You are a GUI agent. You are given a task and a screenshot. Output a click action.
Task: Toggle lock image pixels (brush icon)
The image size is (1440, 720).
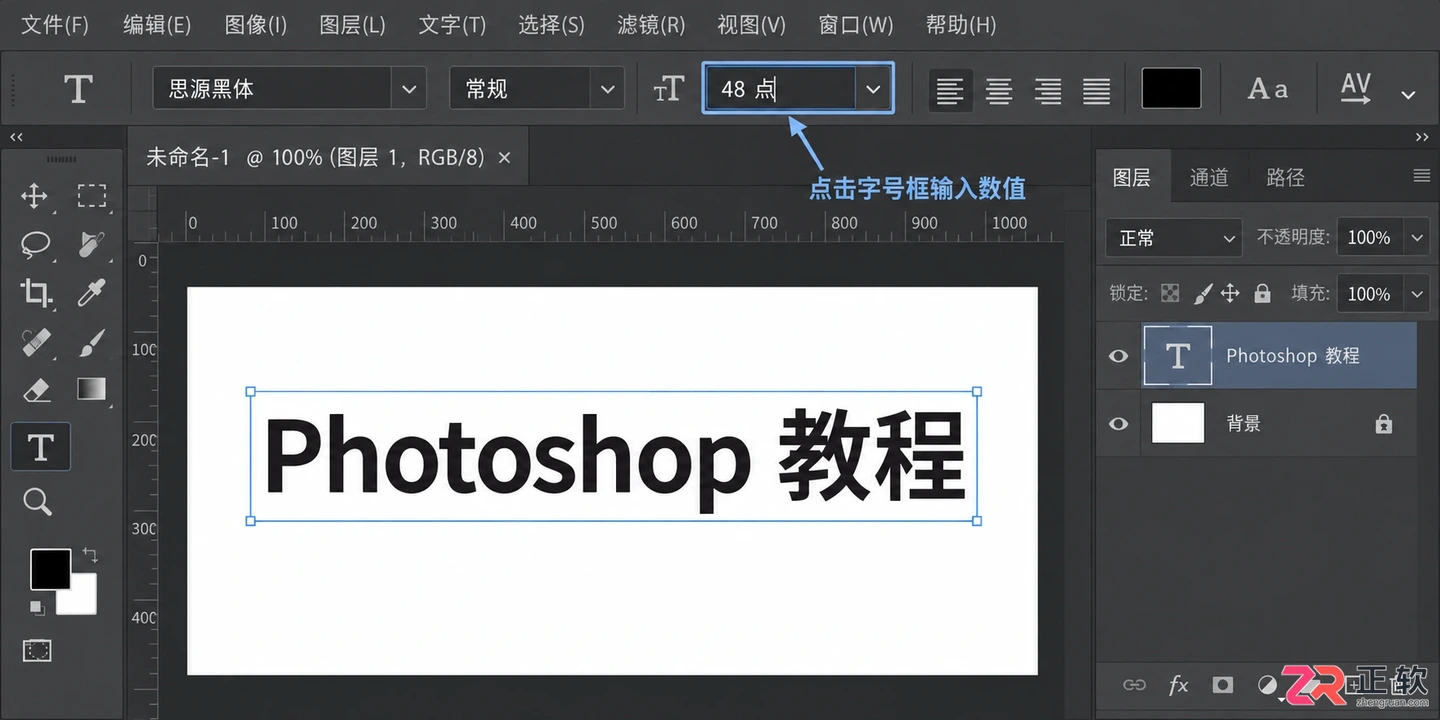click(x=1203, y=293)
